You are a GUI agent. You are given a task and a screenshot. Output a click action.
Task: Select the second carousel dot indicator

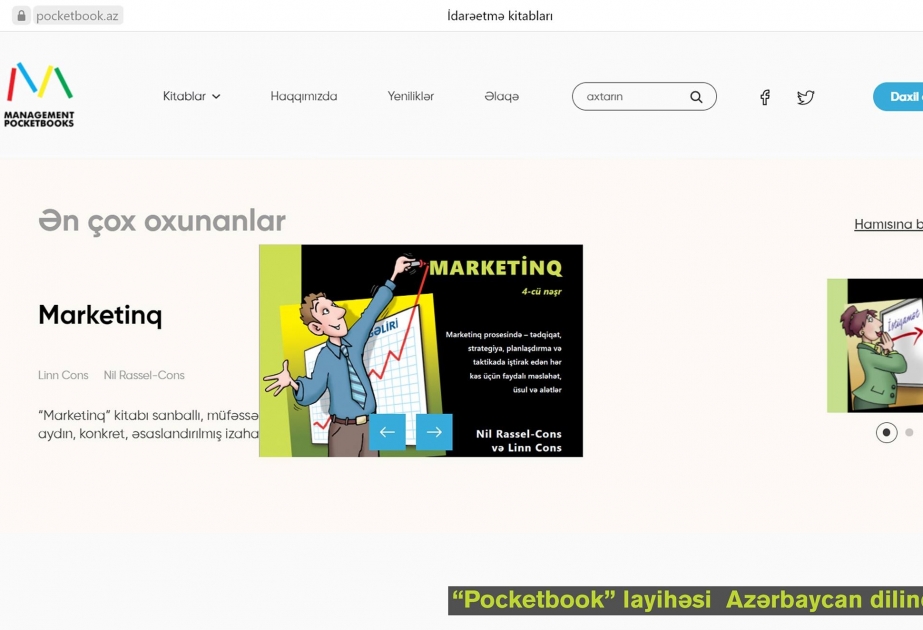click(x=909, y=433)
